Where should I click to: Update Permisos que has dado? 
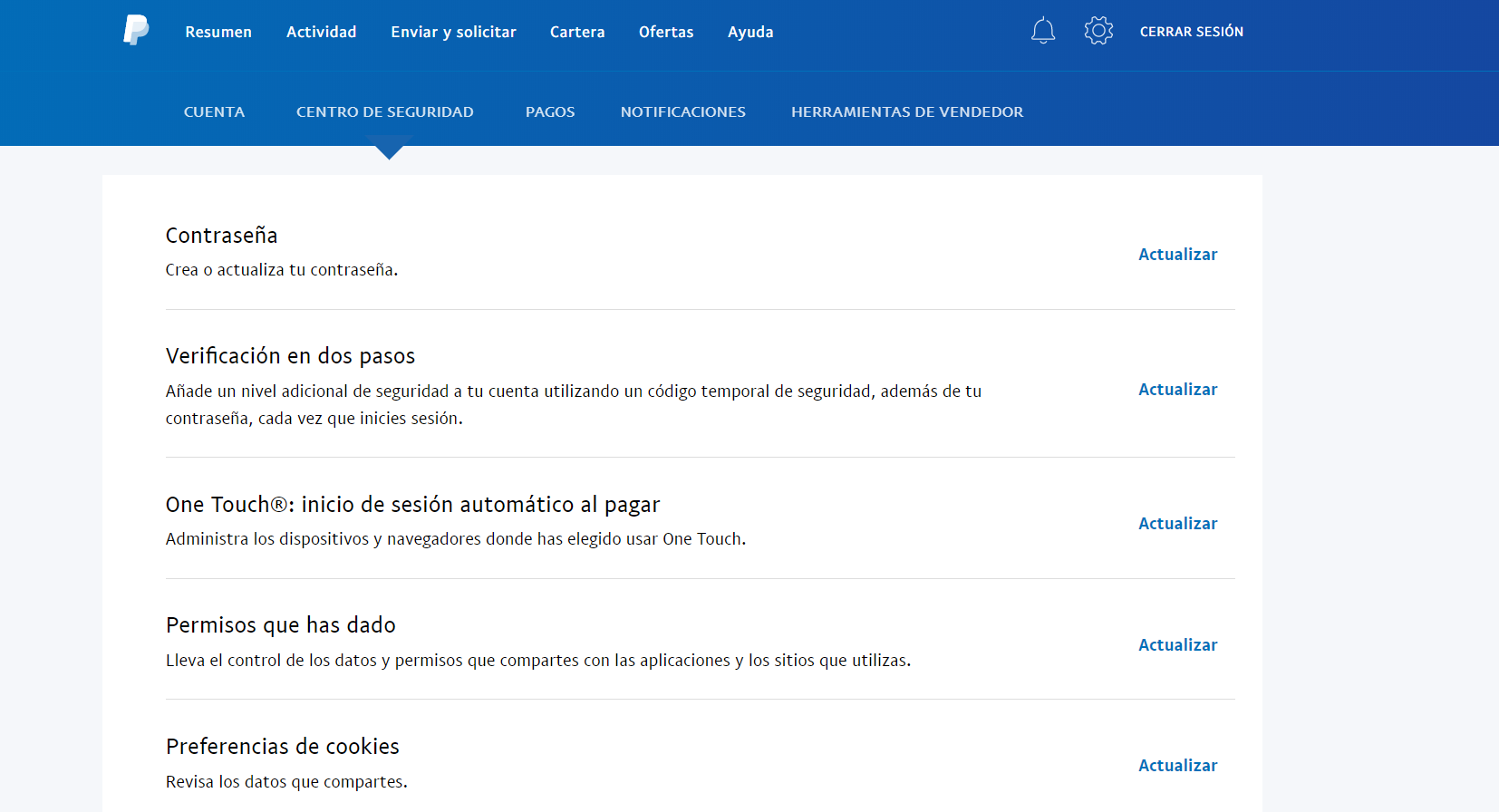[x=1177, y=645]
